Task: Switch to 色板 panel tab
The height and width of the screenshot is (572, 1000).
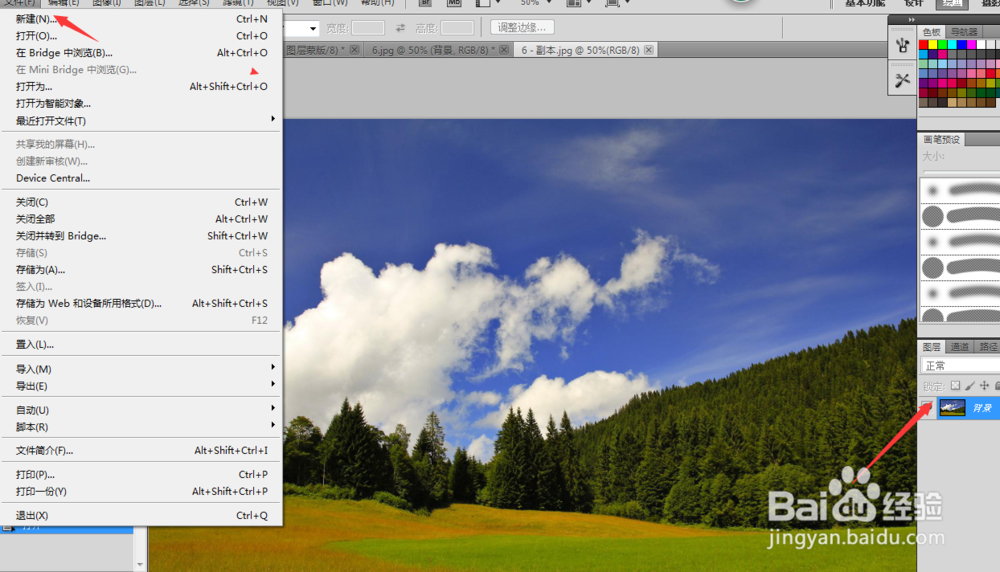Action: click(931, 32)
